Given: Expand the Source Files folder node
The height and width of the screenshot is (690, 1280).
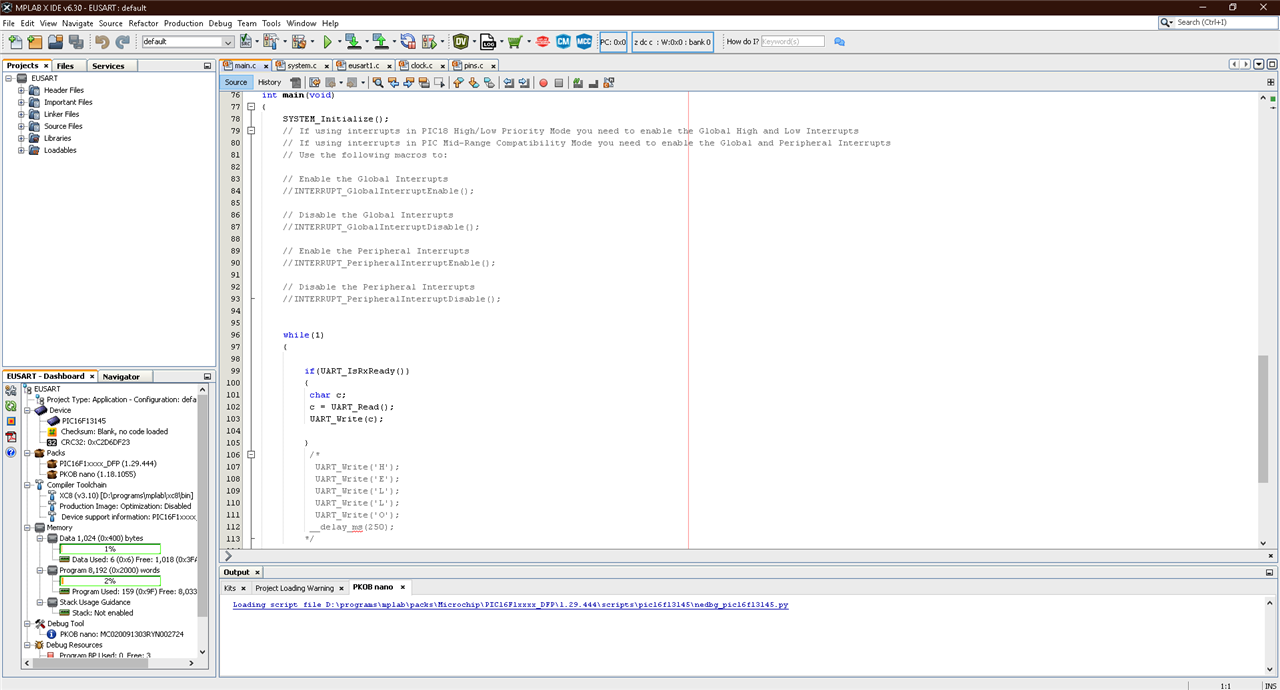Looking at the screenshot, I should click(21, 126).
